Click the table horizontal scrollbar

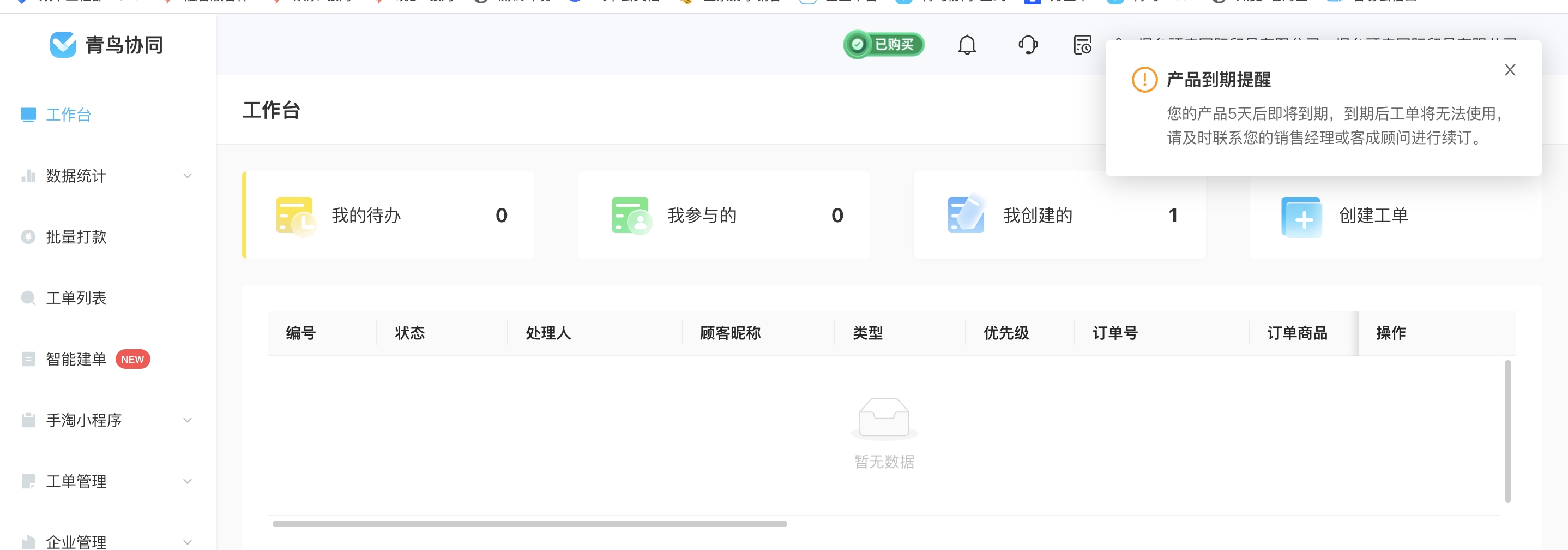[x=529, y=524]
